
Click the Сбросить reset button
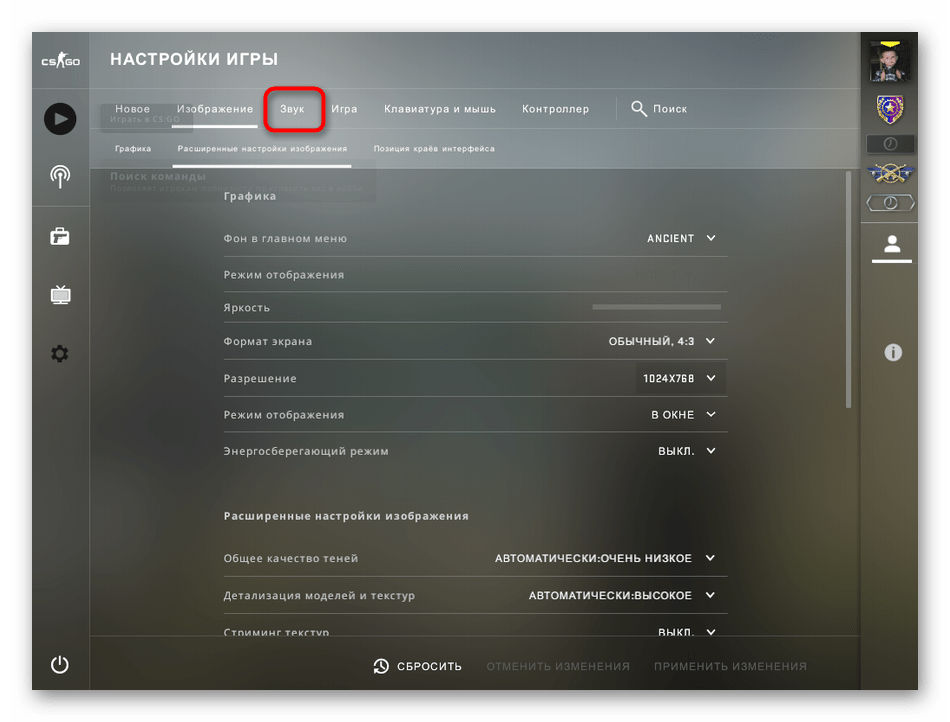coord(418,666)
